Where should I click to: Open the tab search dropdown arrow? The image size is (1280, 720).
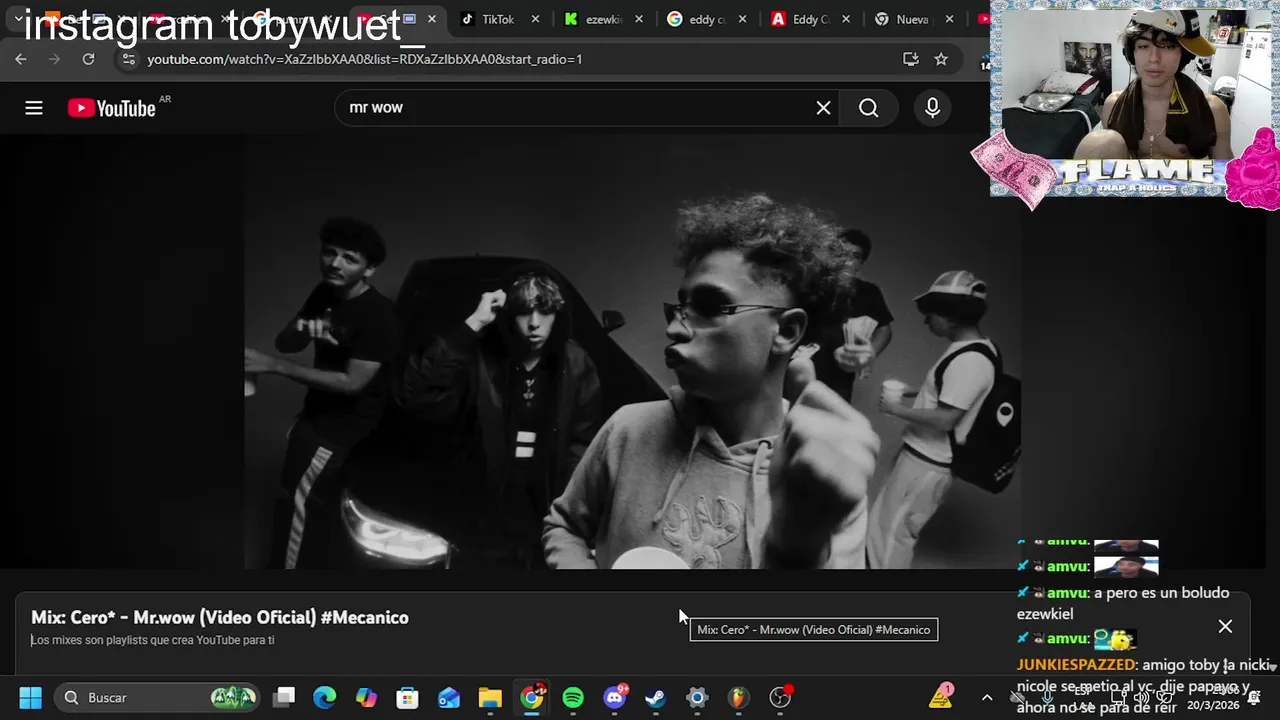pos(18,19)
